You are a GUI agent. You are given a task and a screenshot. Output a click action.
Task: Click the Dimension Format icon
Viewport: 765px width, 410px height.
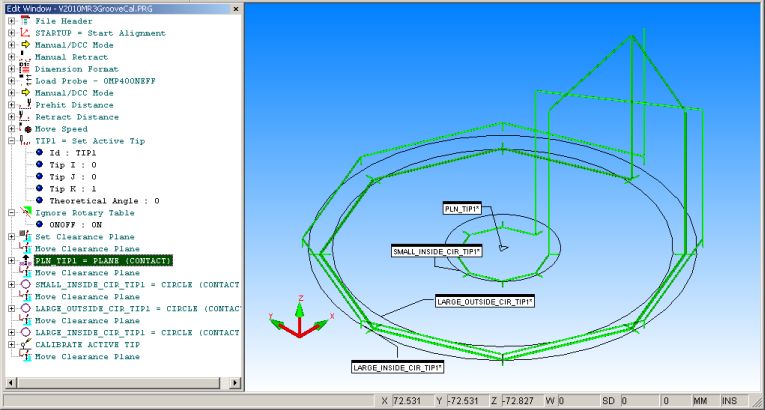tap(25, 69)
